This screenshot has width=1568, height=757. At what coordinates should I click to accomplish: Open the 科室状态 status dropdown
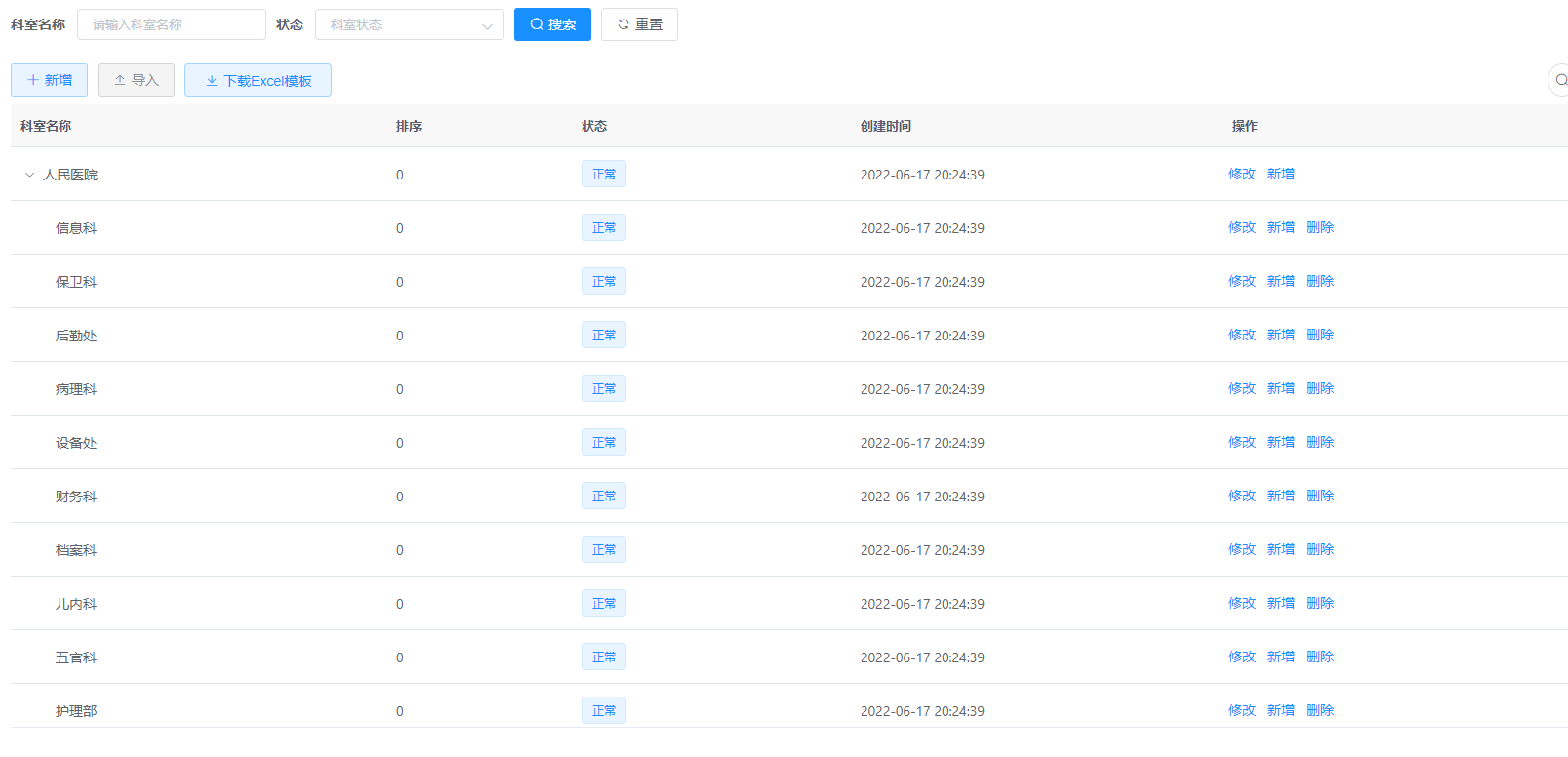(x=410, y=24)
